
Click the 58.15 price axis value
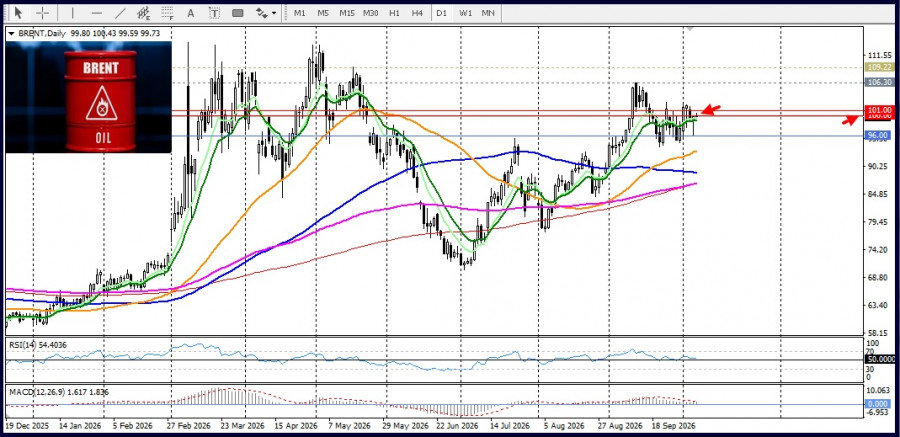coord(878,332)
